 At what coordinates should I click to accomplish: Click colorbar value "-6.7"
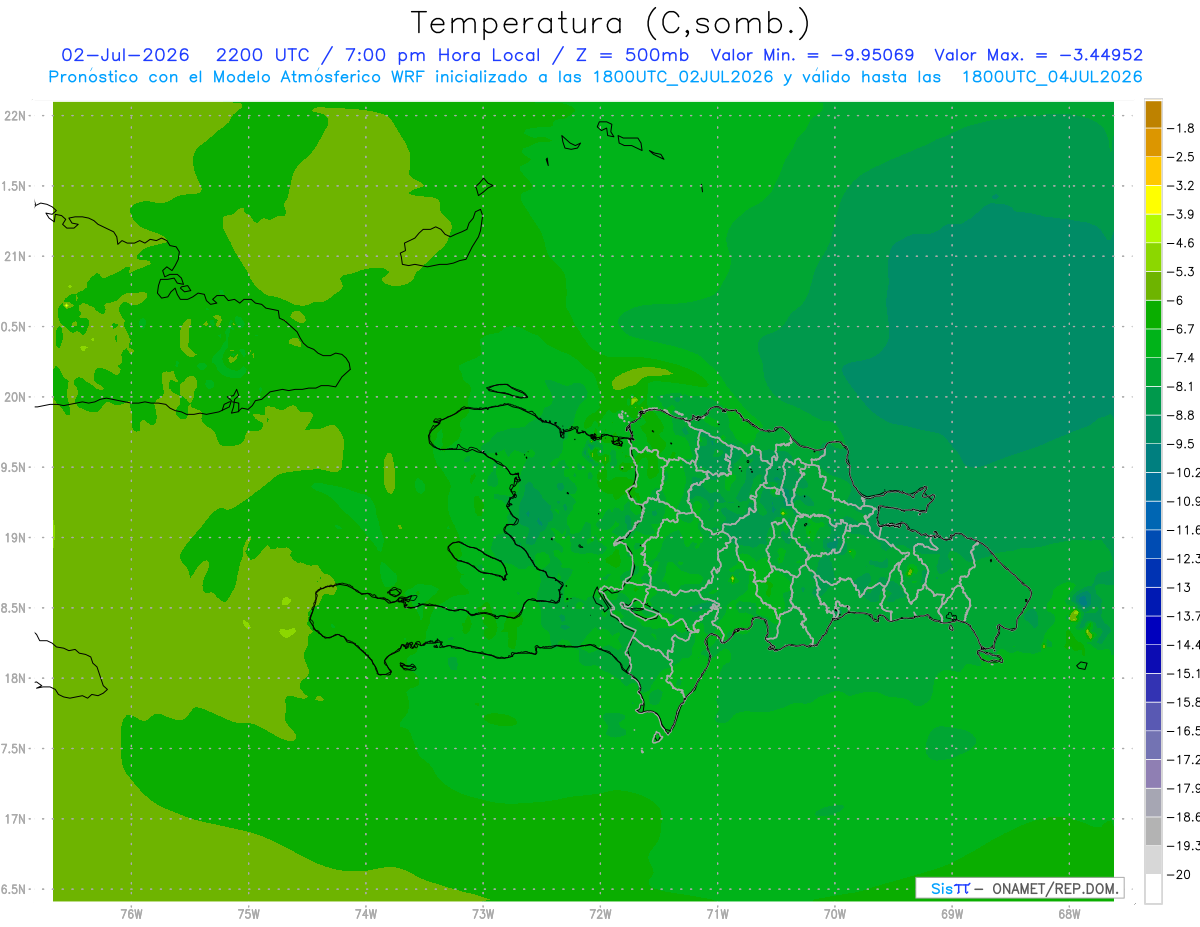point(1182,329)
